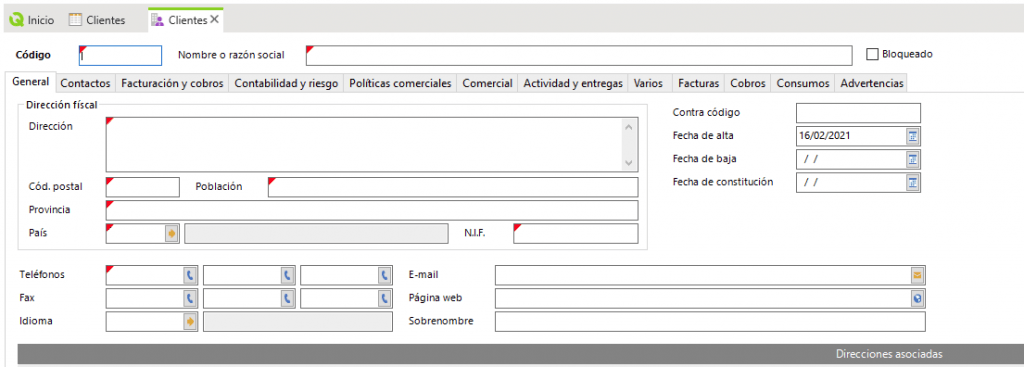Switch to the Clientes list tab
The width and height of the screenshot is (1024, 367).
tap(97, 20)
